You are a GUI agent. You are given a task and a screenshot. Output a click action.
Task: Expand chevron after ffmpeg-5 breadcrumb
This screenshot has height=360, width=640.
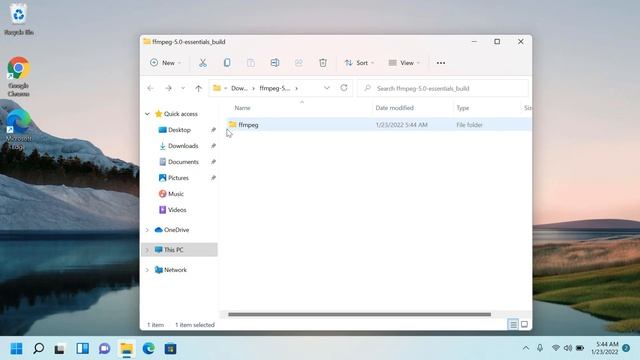296,88
